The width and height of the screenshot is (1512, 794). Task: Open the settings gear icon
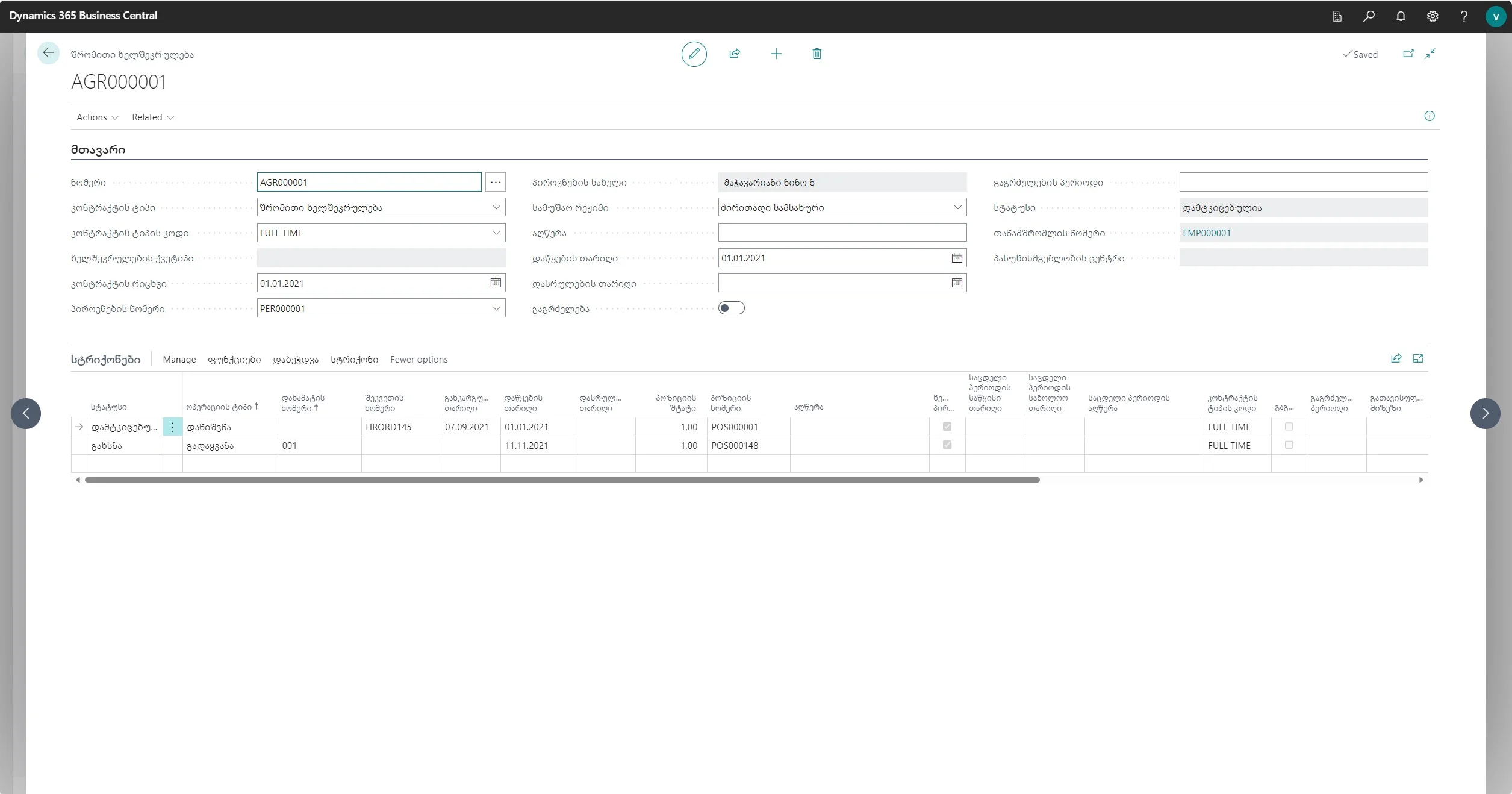(x=1433, y=16)
